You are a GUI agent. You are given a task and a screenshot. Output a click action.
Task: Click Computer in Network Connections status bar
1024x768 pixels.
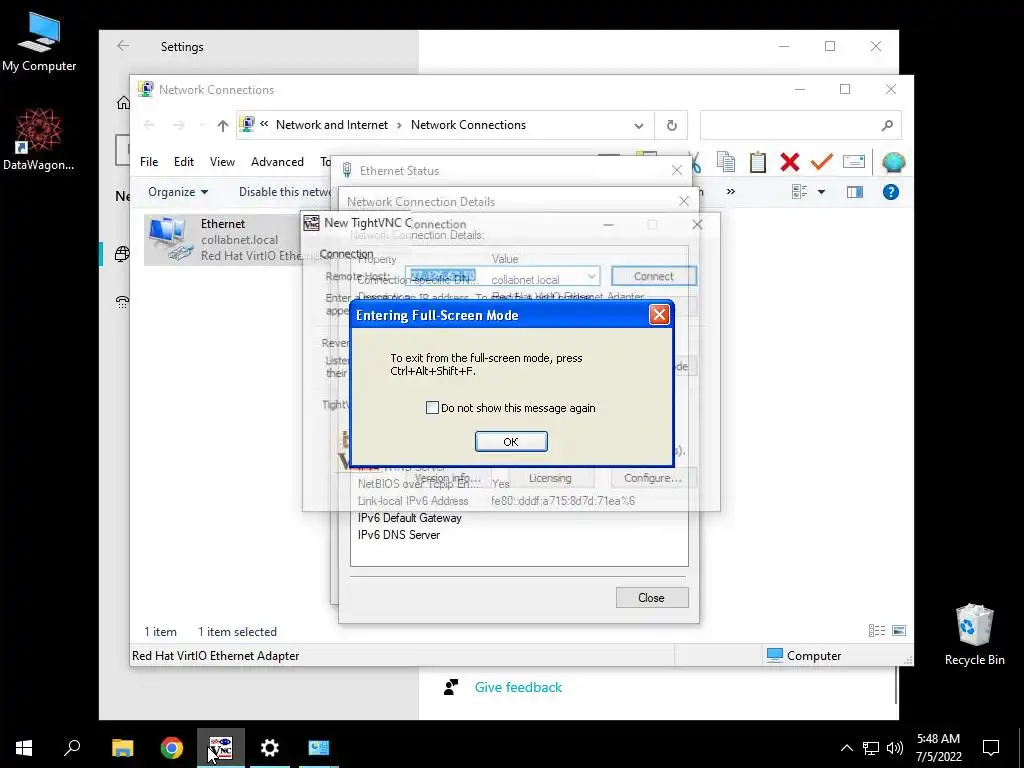(804, 656)
